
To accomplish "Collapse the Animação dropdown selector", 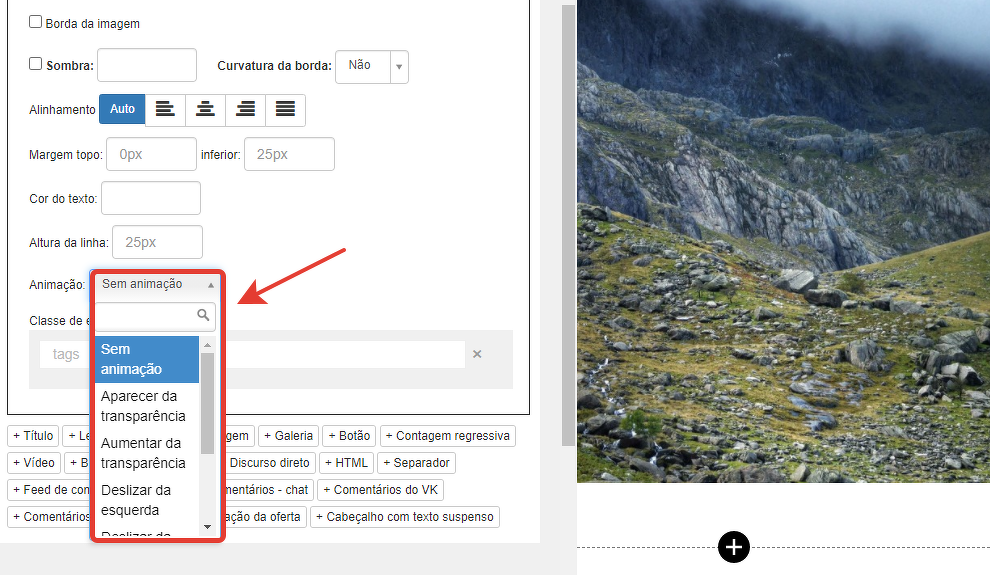I will pos(158,284).
